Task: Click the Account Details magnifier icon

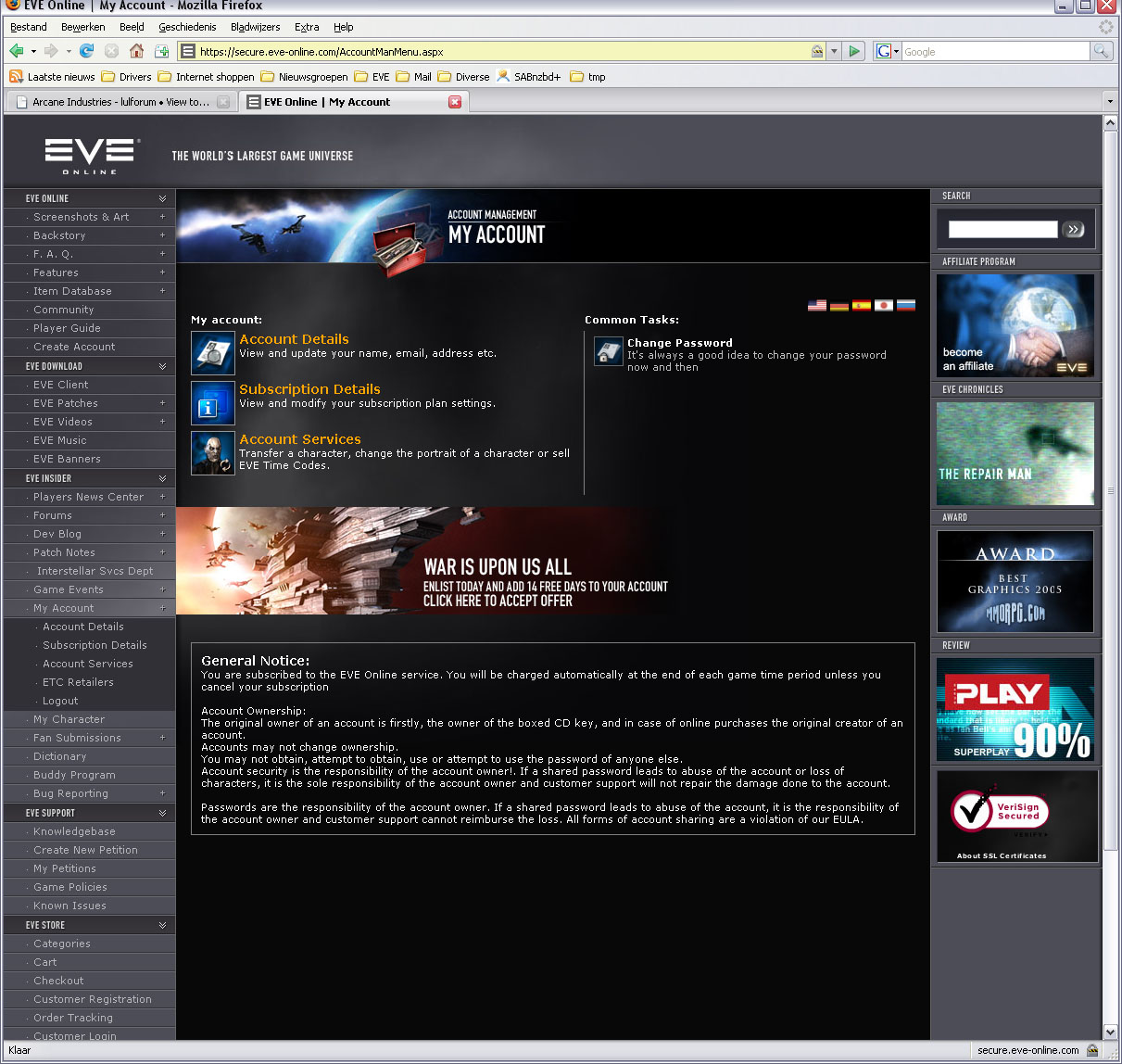Action: [x=213, y=353]
